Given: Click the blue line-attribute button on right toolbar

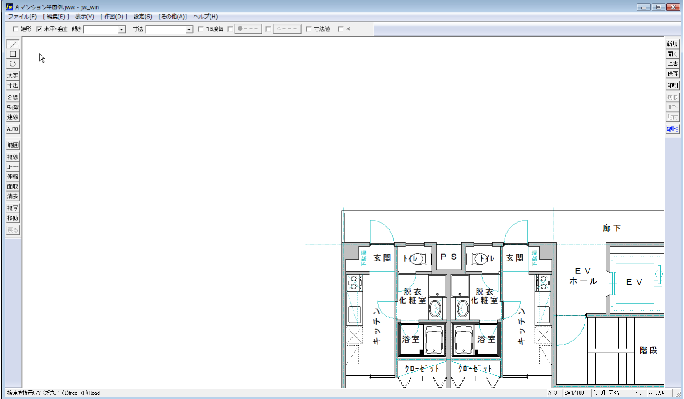Looking at the screenshot, I should [672, 129].
